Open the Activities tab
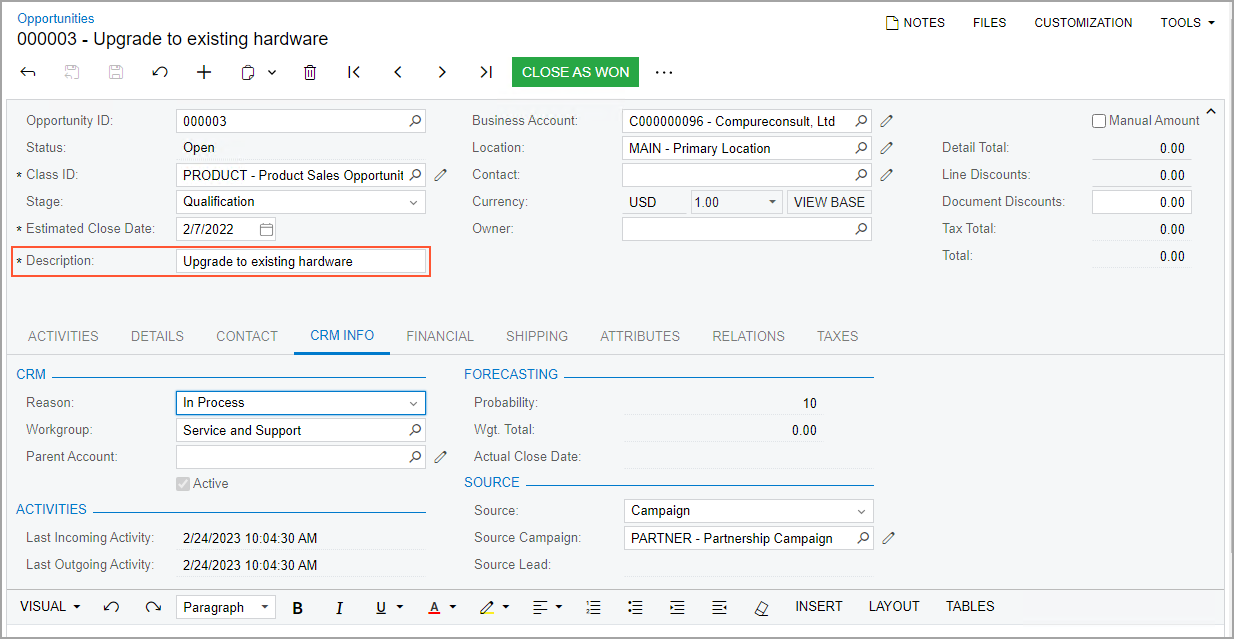Image resolution: width=1234 pixels, height=639 pixels. tap(63, 336)
